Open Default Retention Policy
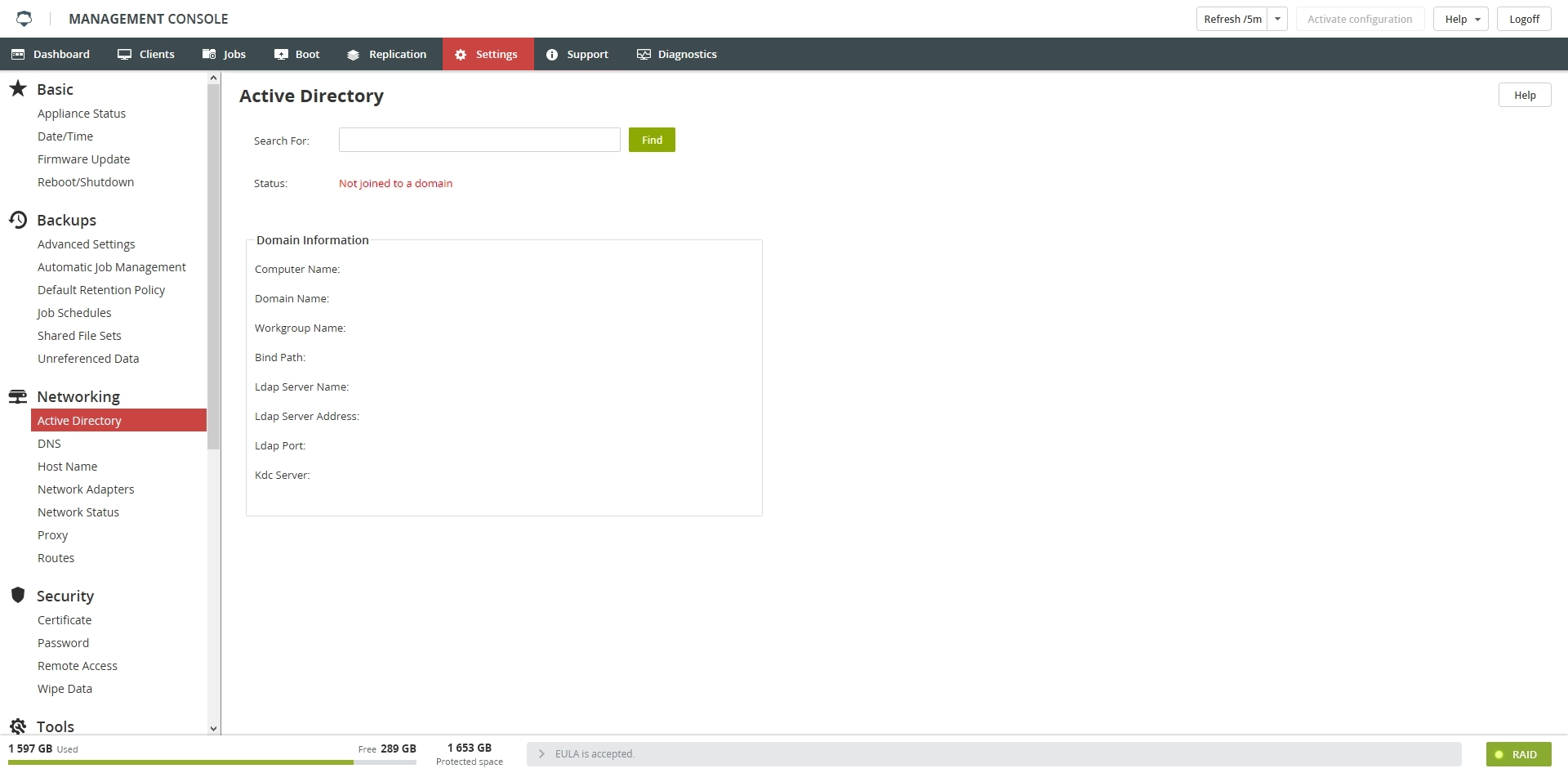The image size is (1568, 773). (101, 290)
